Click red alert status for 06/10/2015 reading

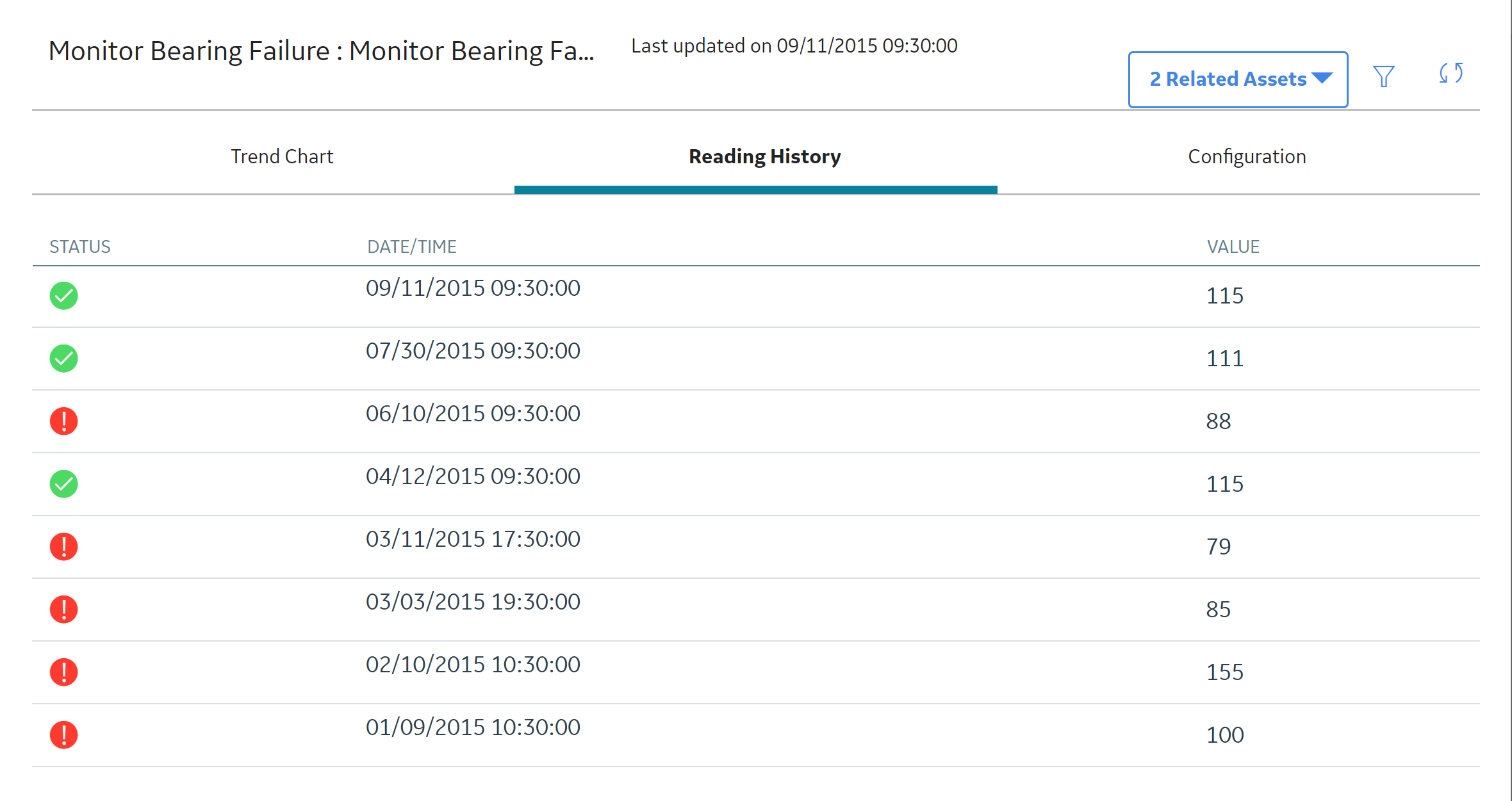click(x=64, y=421)
